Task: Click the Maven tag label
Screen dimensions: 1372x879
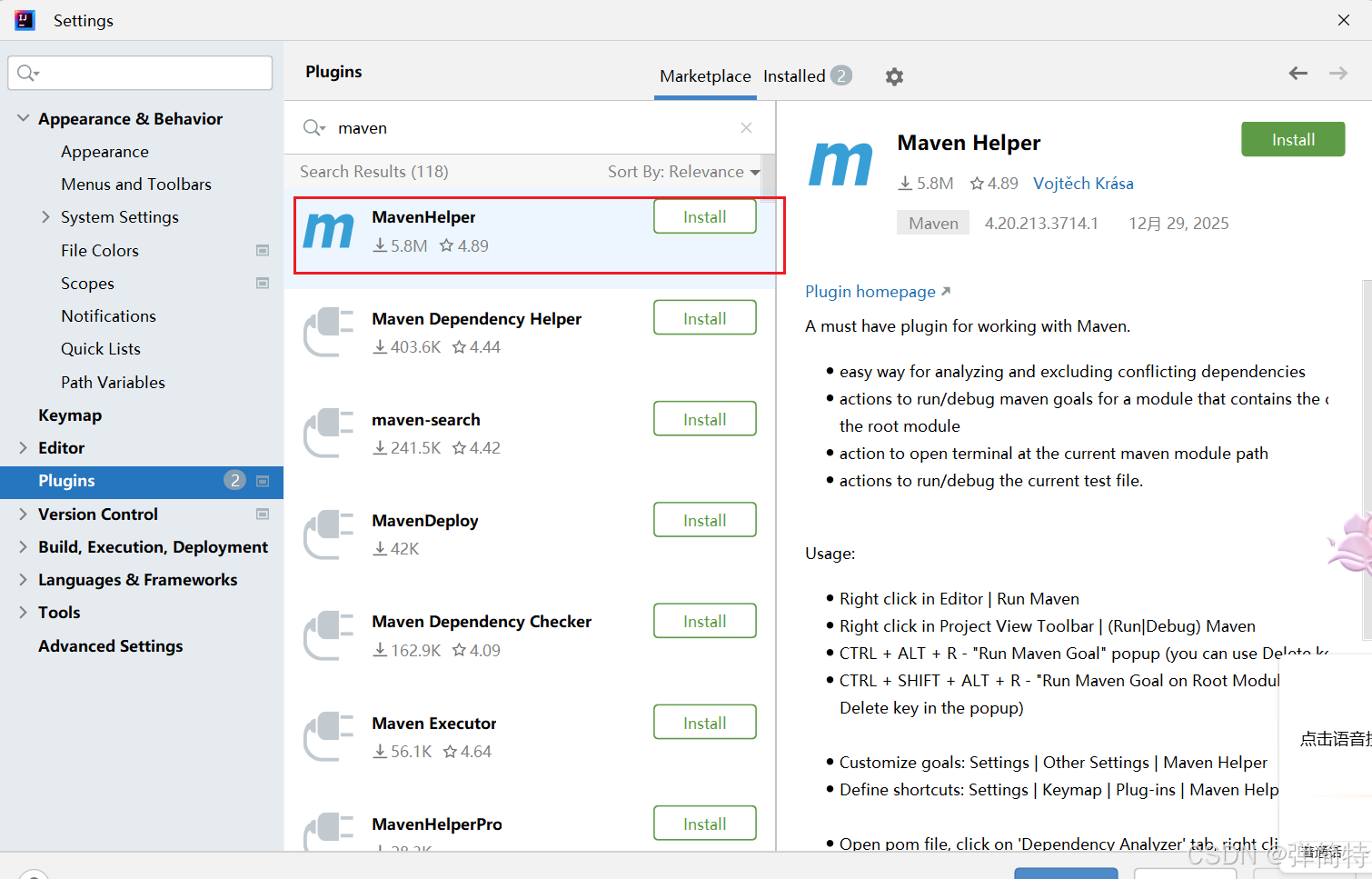Action: click(933, 223)
